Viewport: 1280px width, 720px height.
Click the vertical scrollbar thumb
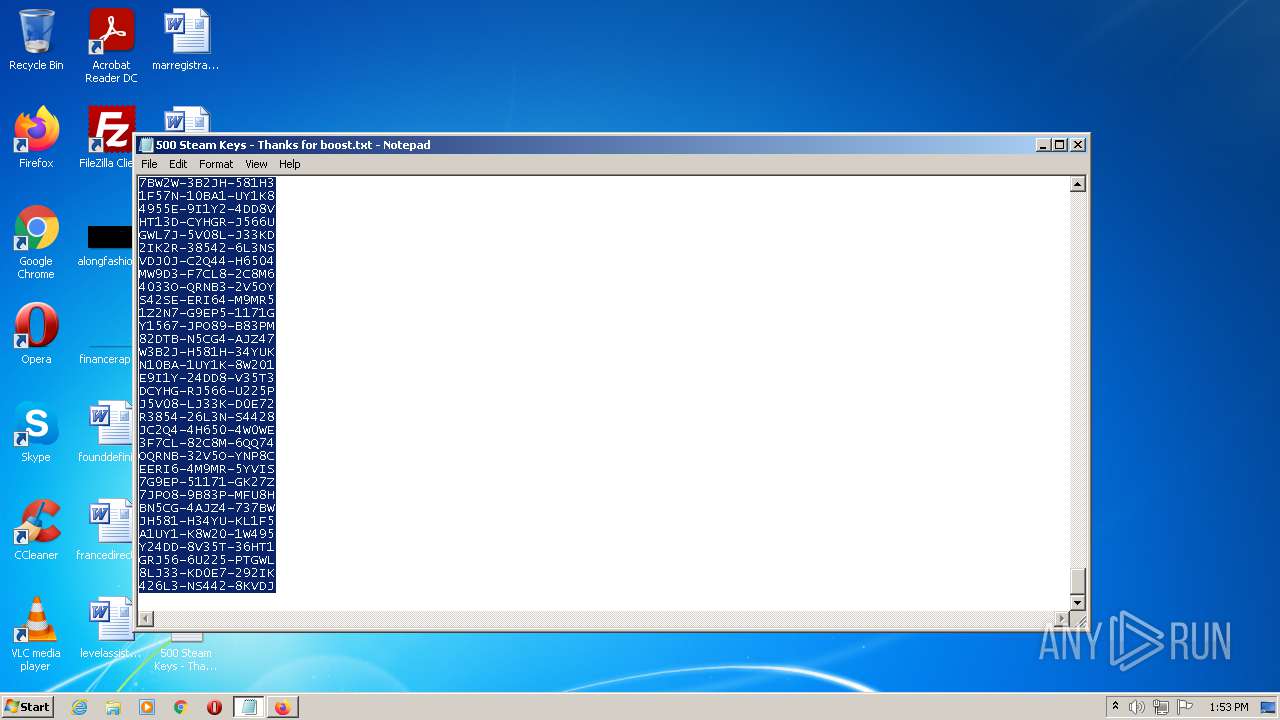(x=1078, y=581)
